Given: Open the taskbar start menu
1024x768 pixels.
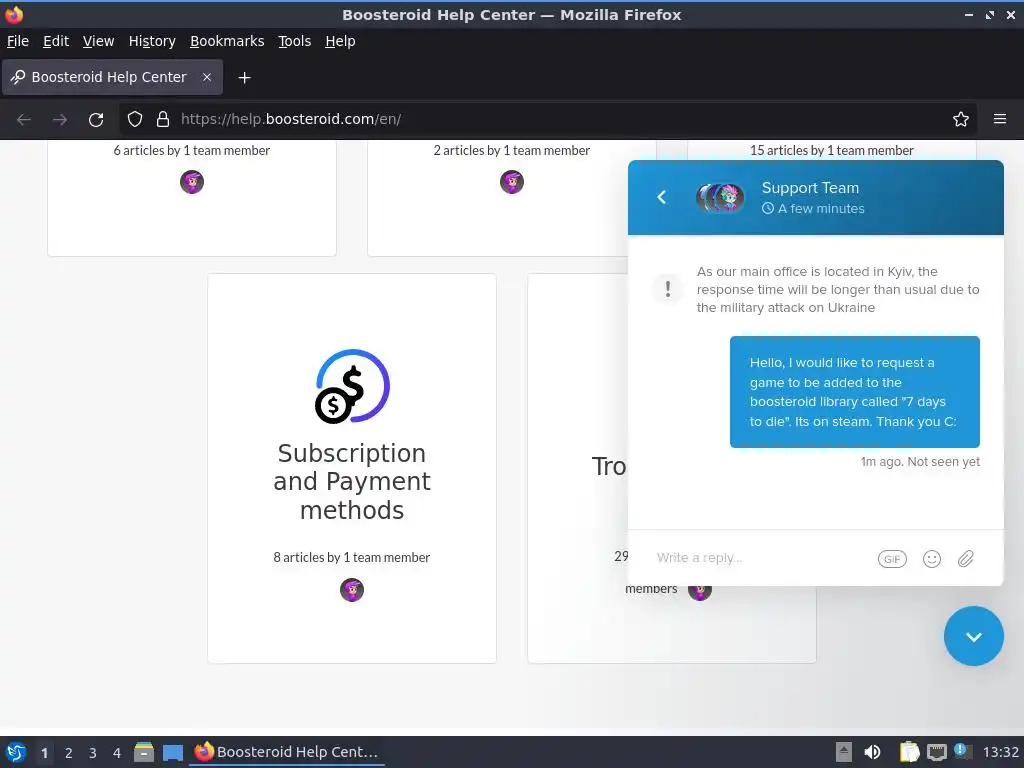Looking at the screenshot, I should (16, 752).
